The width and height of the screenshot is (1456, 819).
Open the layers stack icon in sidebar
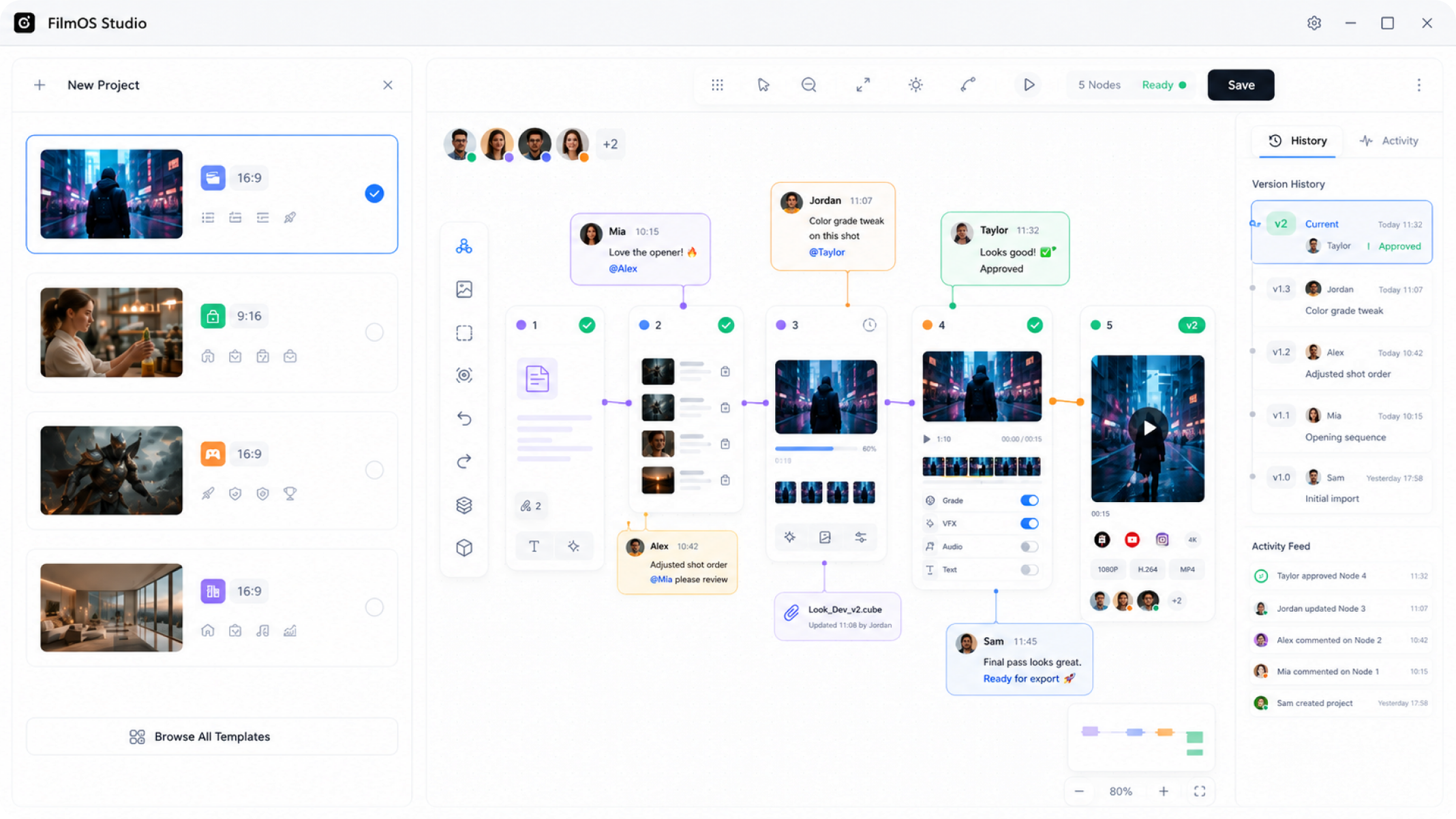464,505
